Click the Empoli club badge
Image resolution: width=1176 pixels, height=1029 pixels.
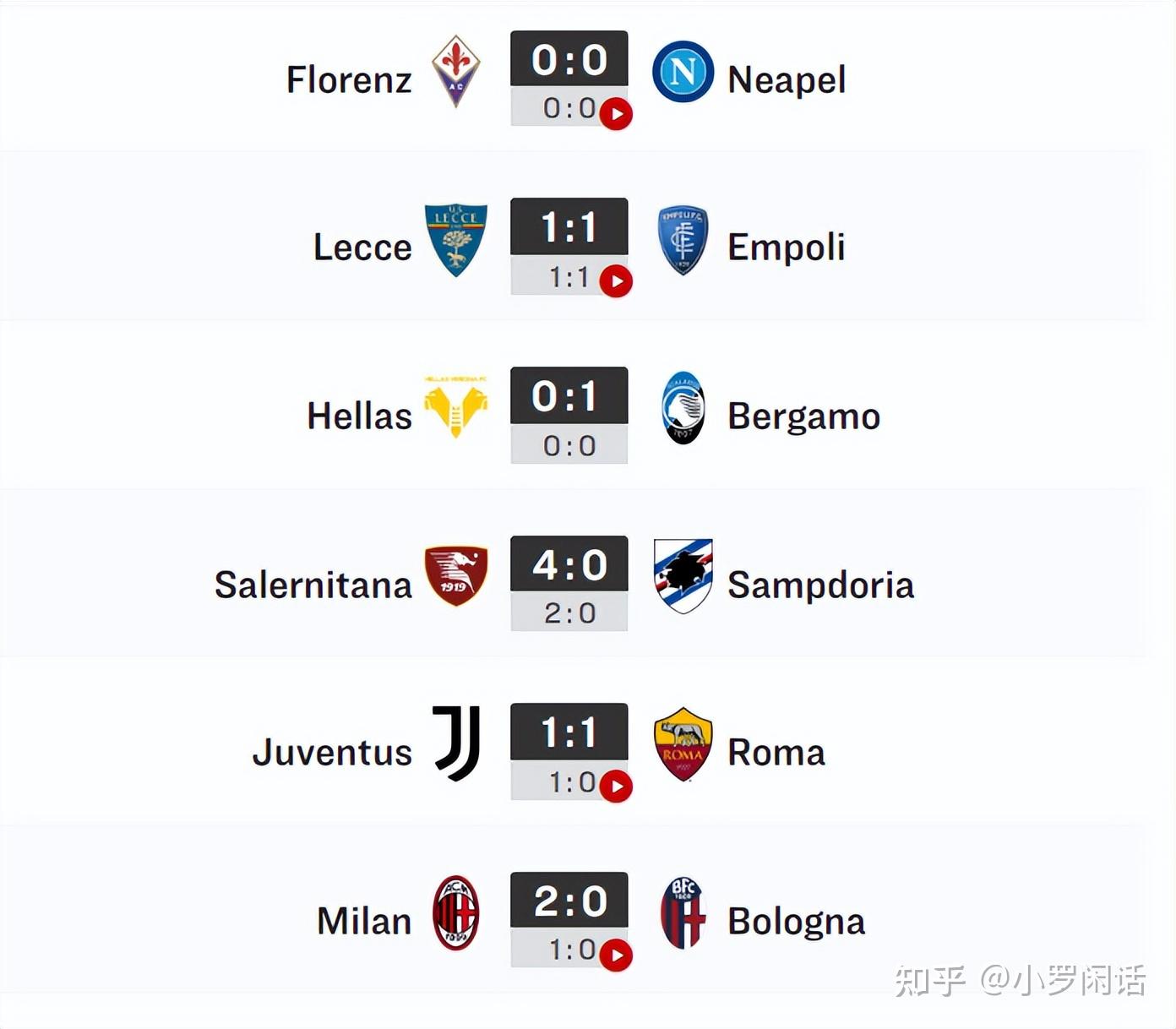tap(683, 240)
